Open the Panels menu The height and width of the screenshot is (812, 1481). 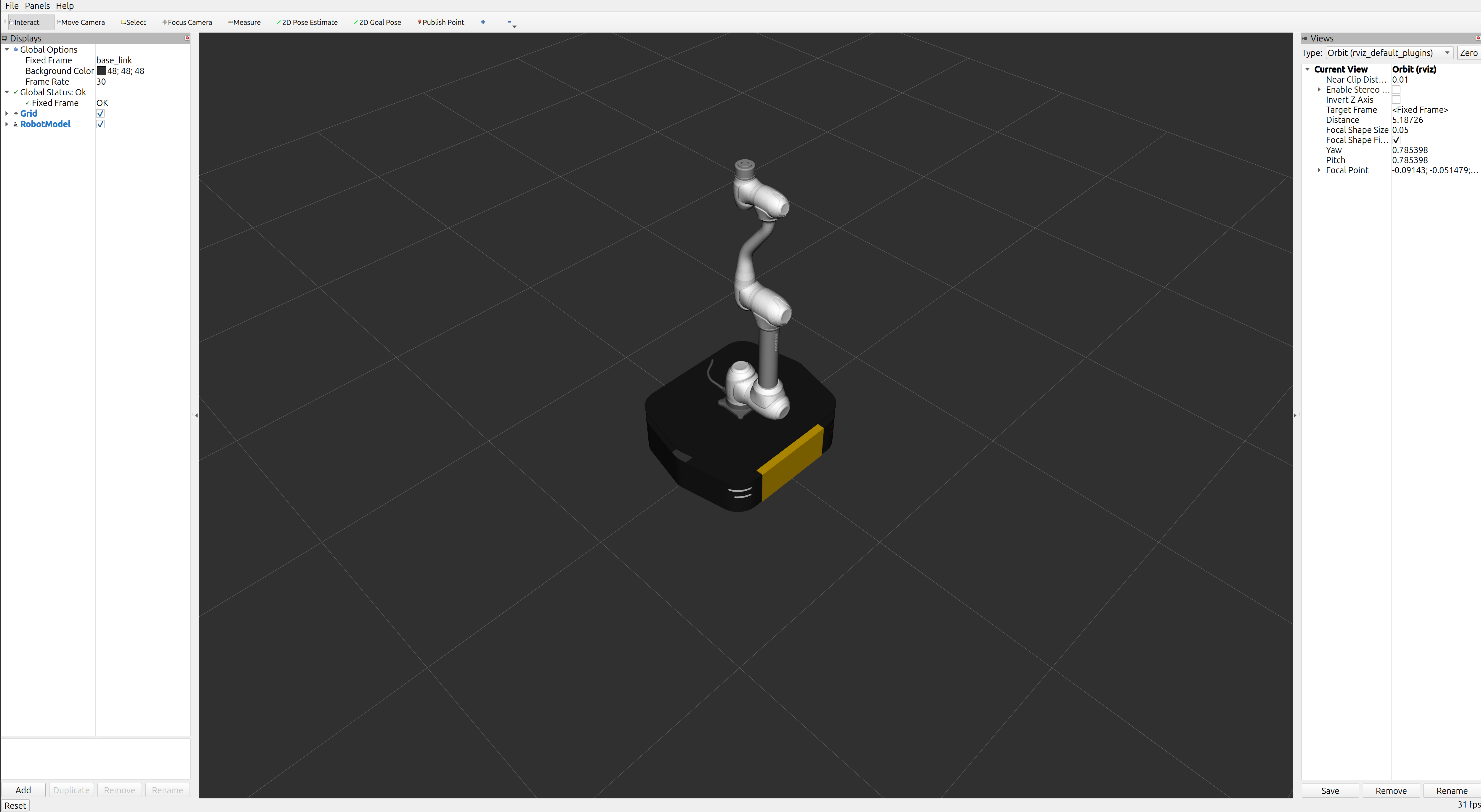37,6
